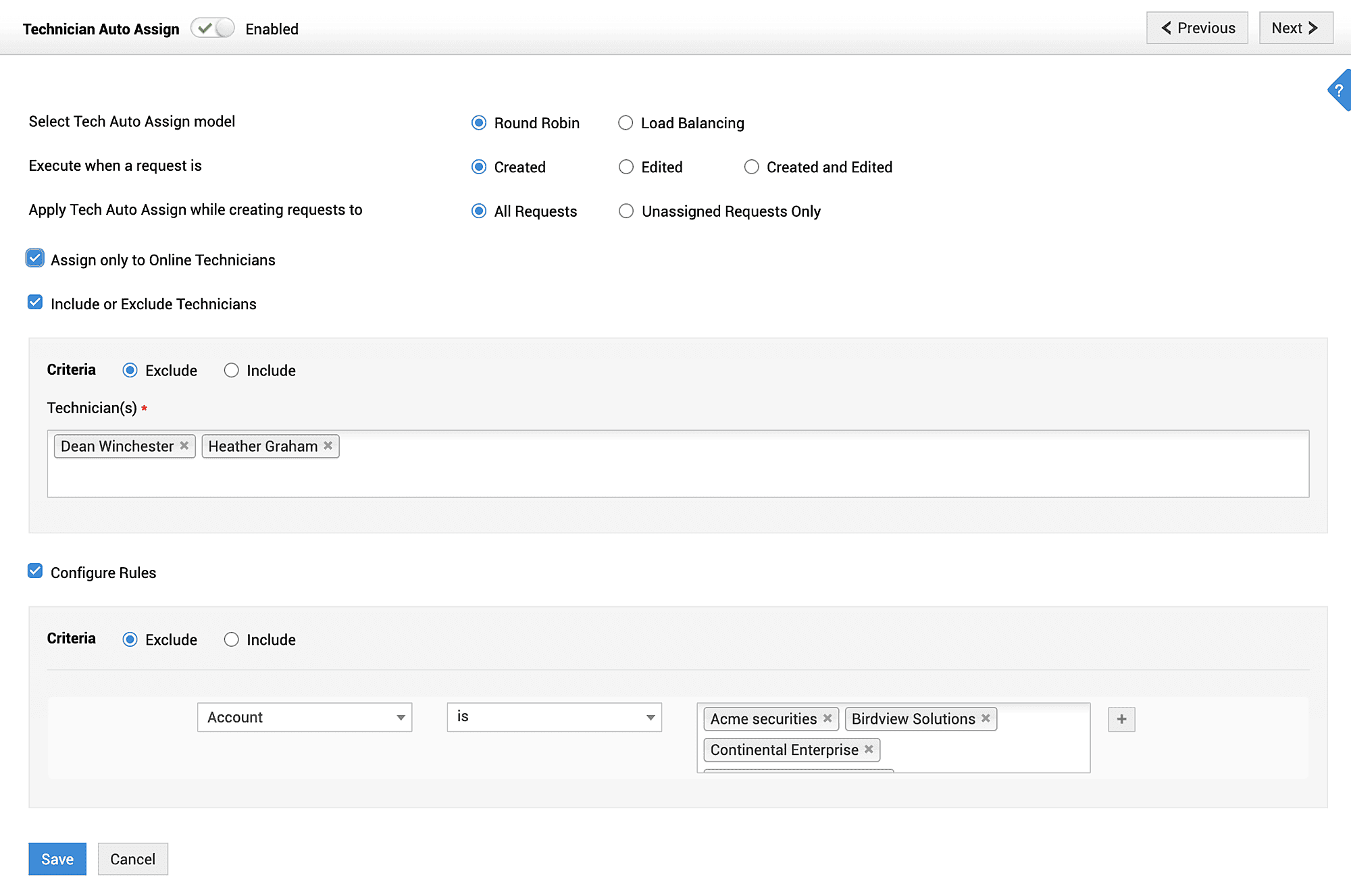Go back using the Previous button
The width and height of the screenshot is (1351, 896).
click(x=1196, y=28)
